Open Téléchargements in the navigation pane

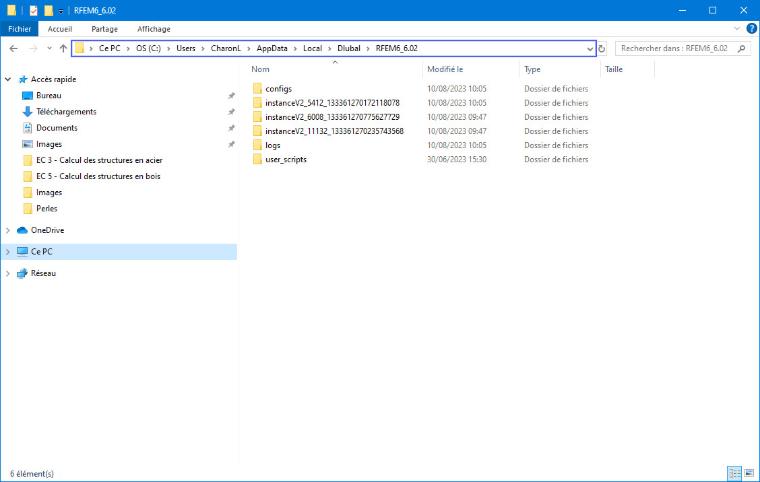[x=66, y=112]
